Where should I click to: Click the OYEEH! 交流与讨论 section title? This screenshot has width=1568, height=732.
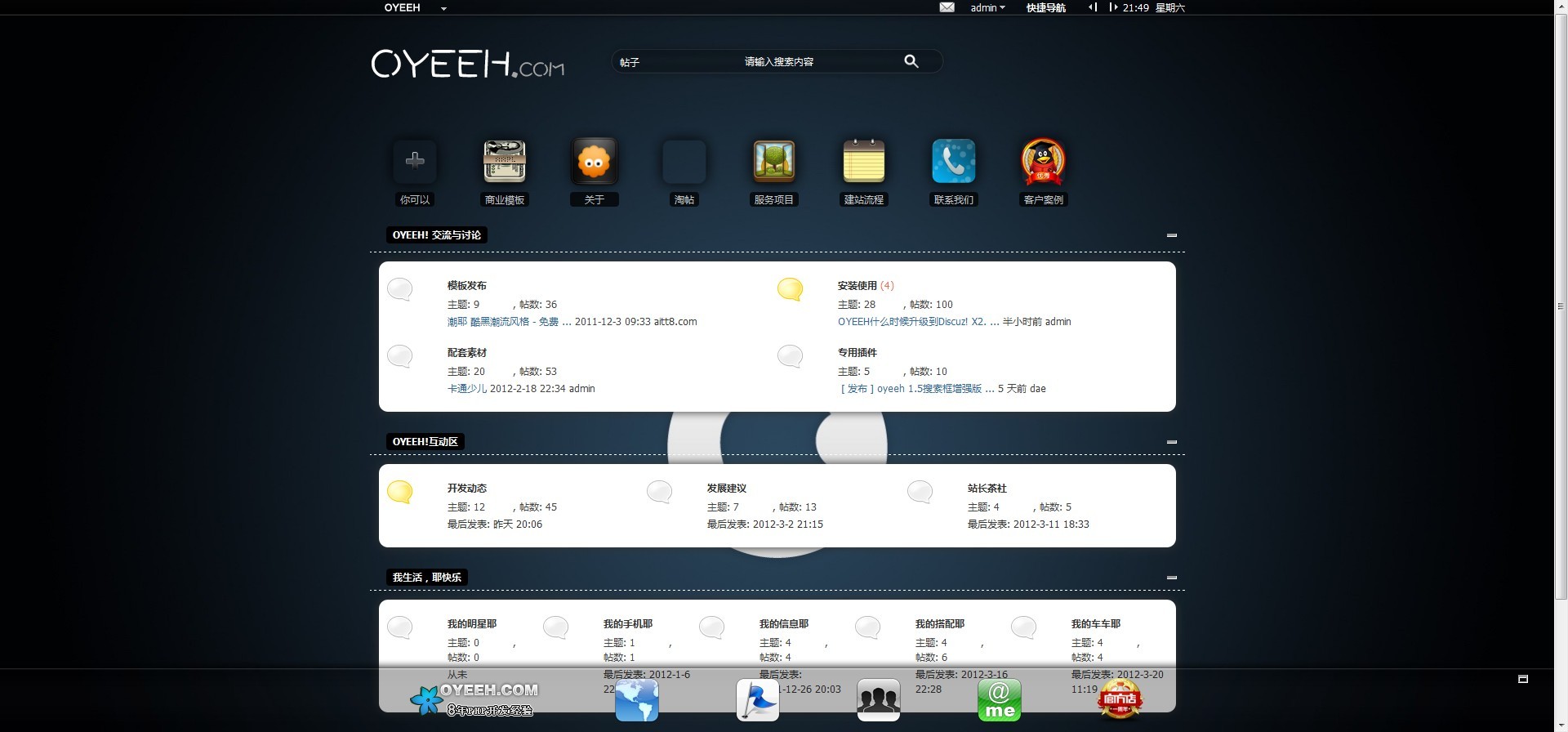pos(437,235)
